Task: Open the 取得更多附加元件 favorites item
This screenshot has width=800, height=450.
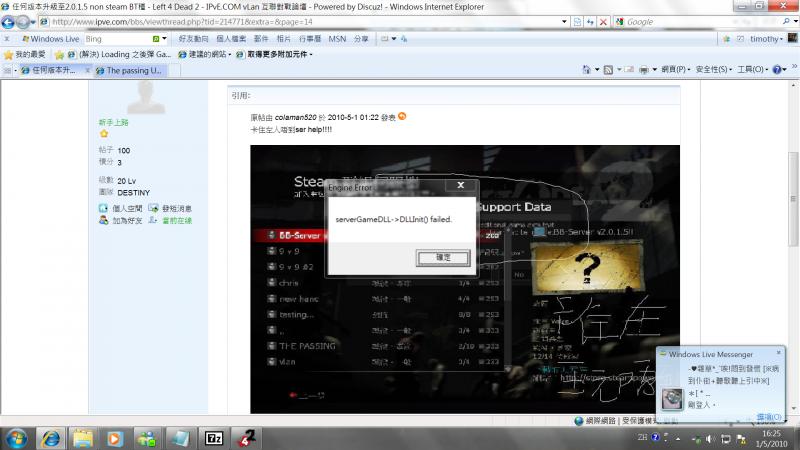Action: 274,54
